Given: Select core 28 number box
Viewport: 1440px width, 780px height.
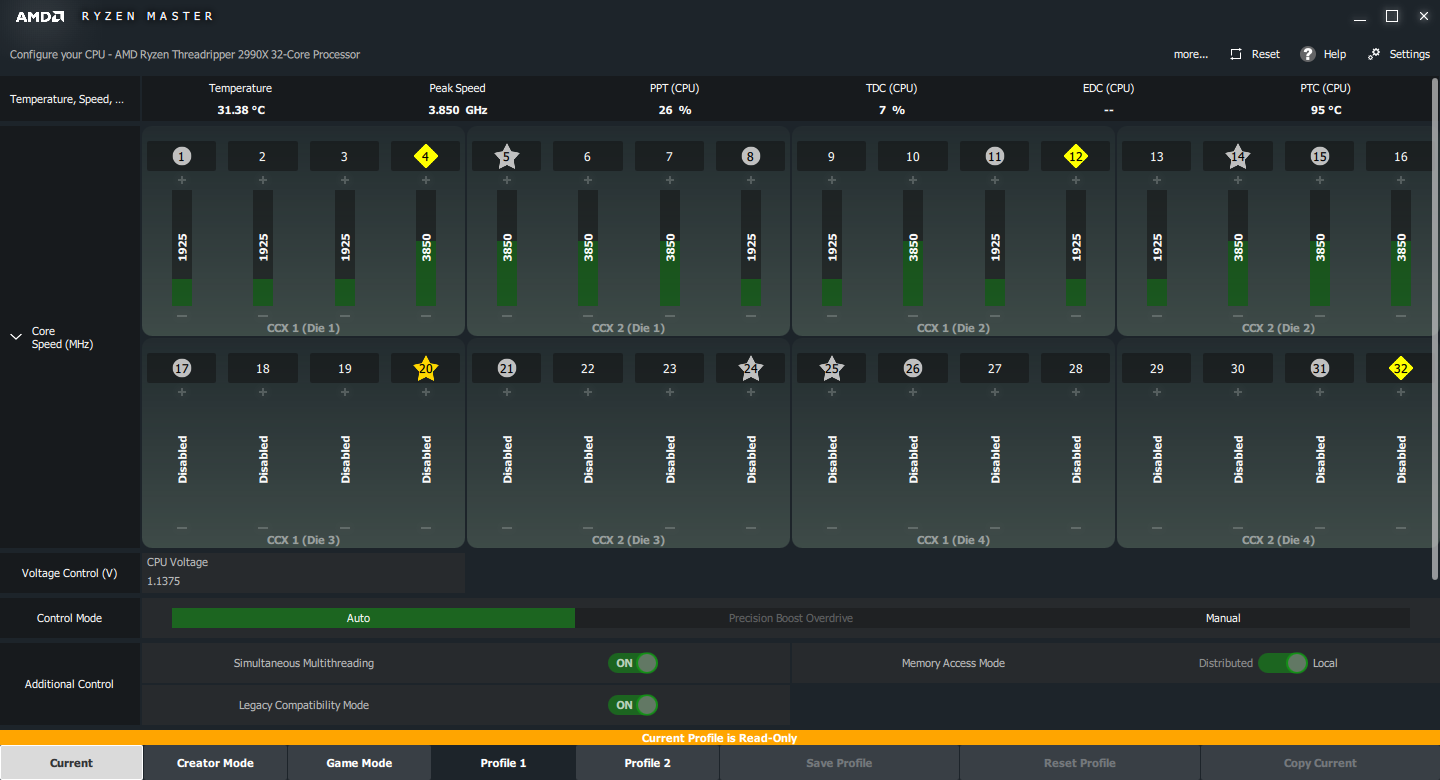Looking at the screenshot, I should pyautogui.click(x=1076, y=368).
